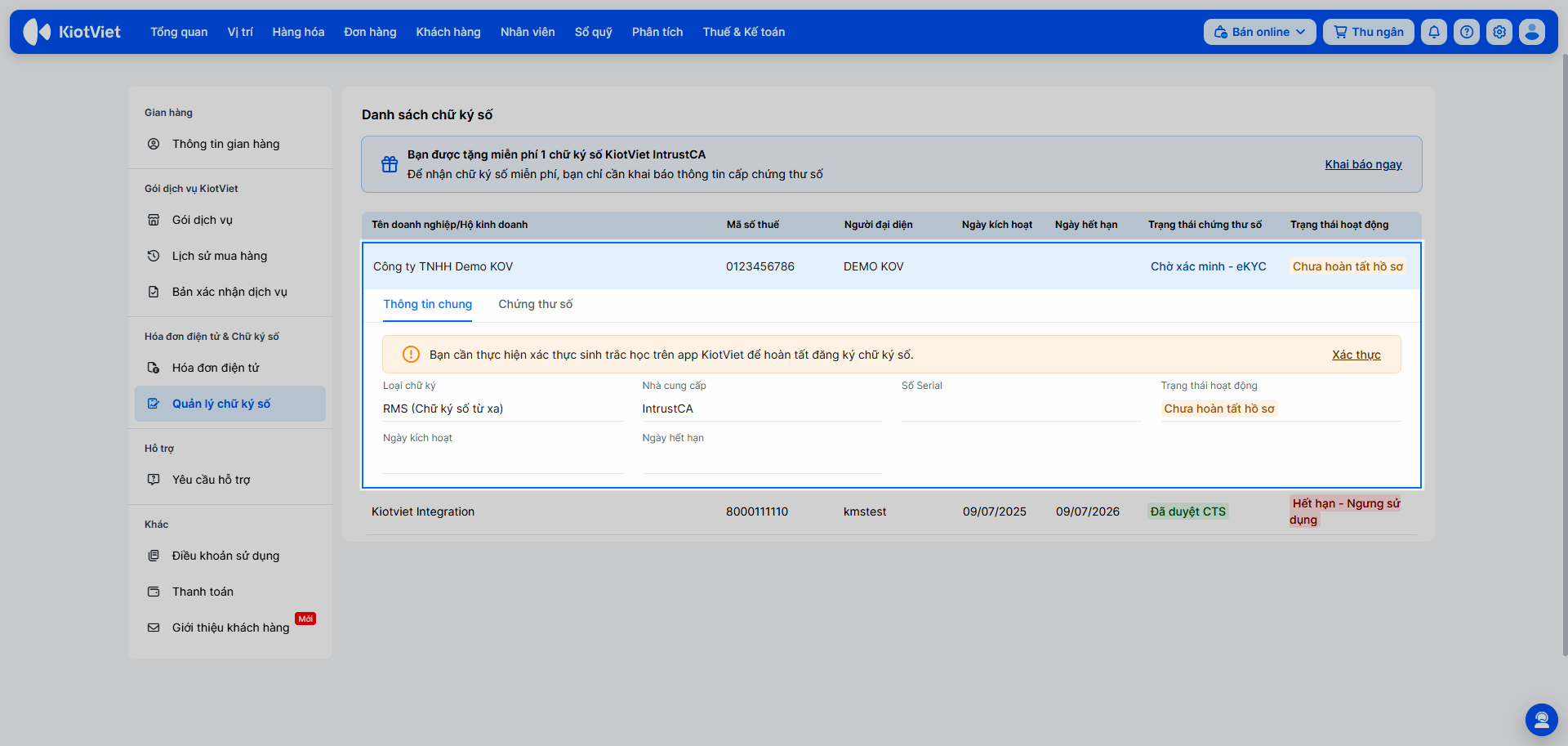
Task: Expand the Kiotviet Integration row
Action: 892,511
